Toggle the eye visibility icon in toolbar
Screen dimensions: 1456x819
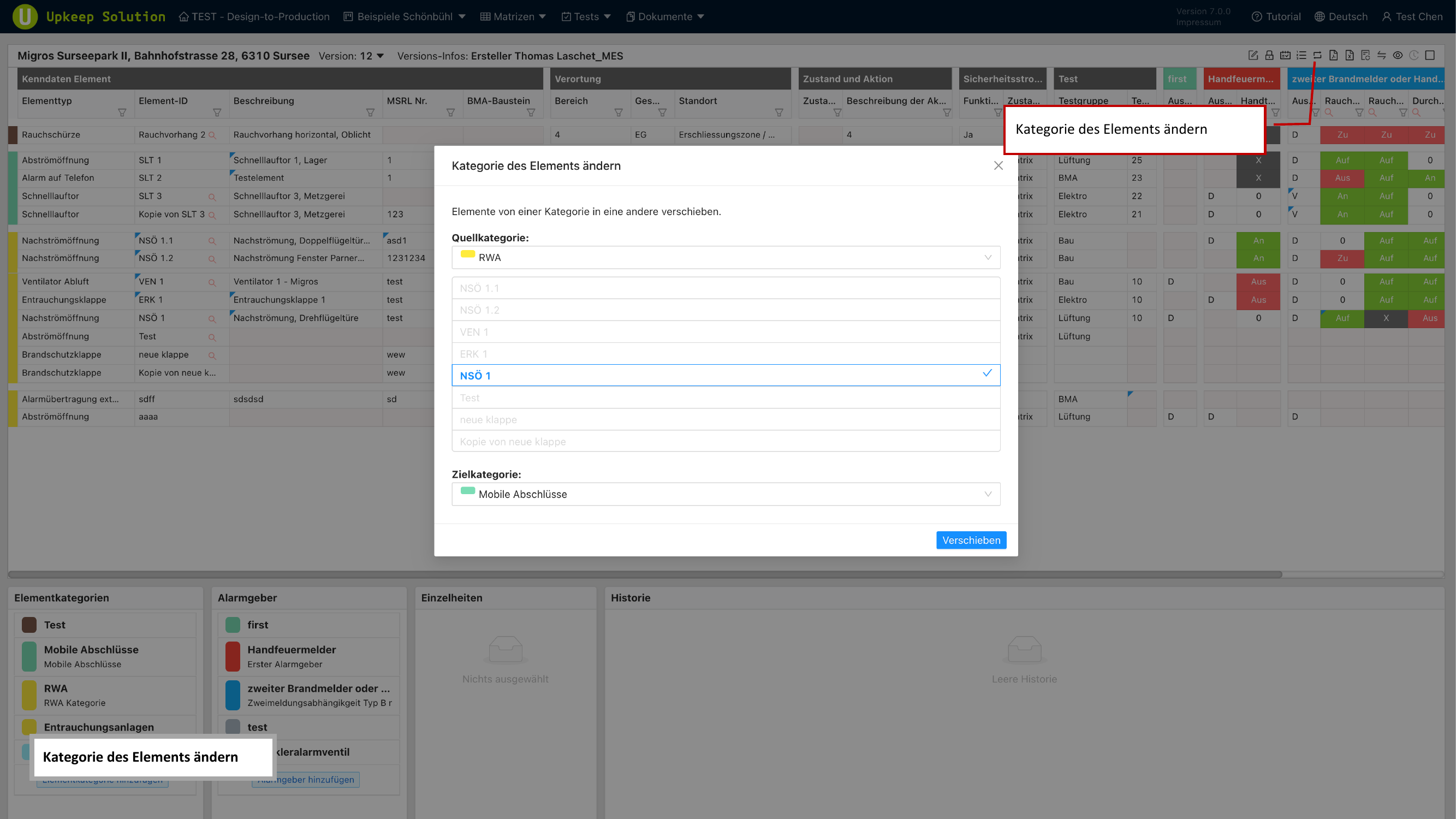click(1398, 55)
